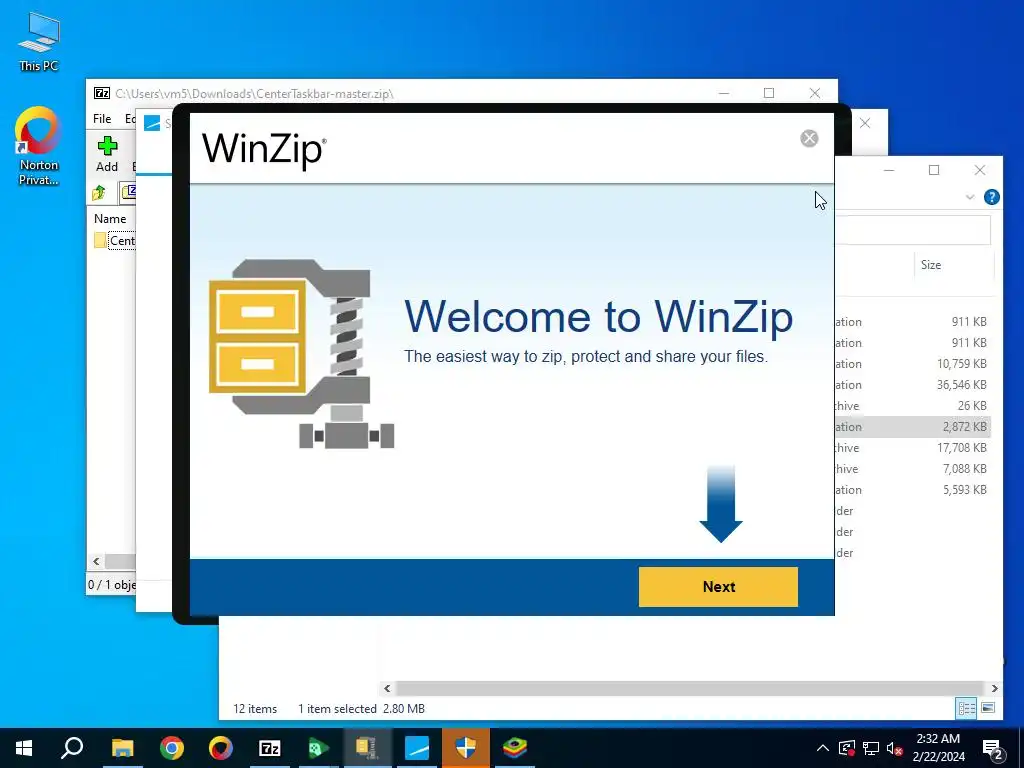Select the row with 17,708 KB size
This screenshot has width=1024, height=768.
coord(913,447)
